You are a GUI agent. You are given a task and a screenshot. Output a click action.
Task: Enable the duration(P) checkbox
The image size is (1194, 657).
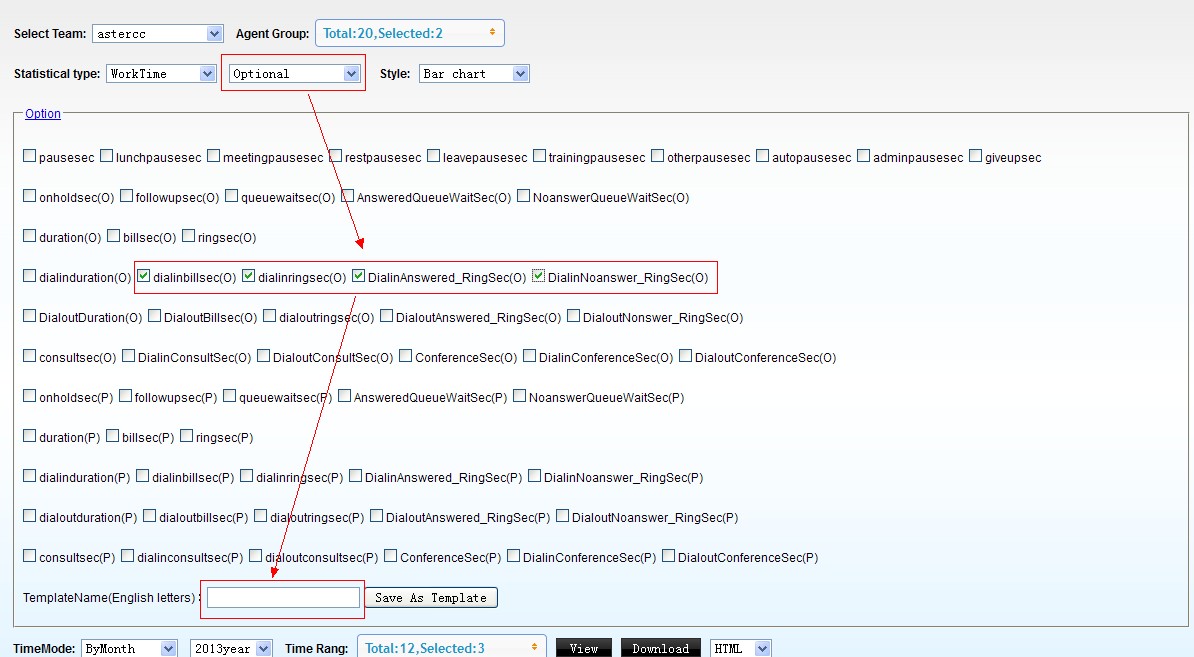coord(30,437)
